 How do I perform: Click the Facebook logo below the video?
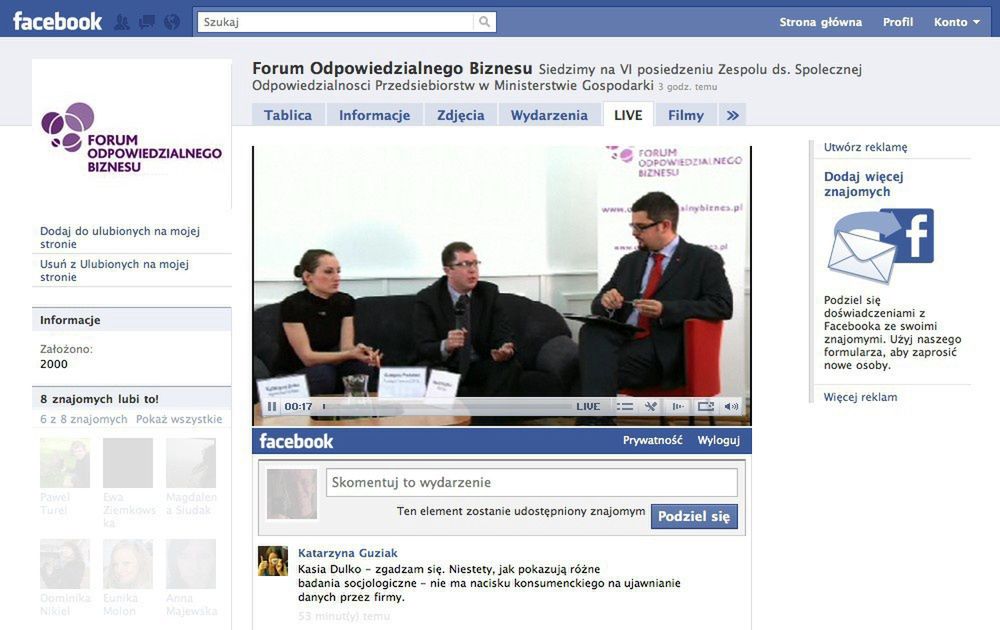tap(296, 441)
